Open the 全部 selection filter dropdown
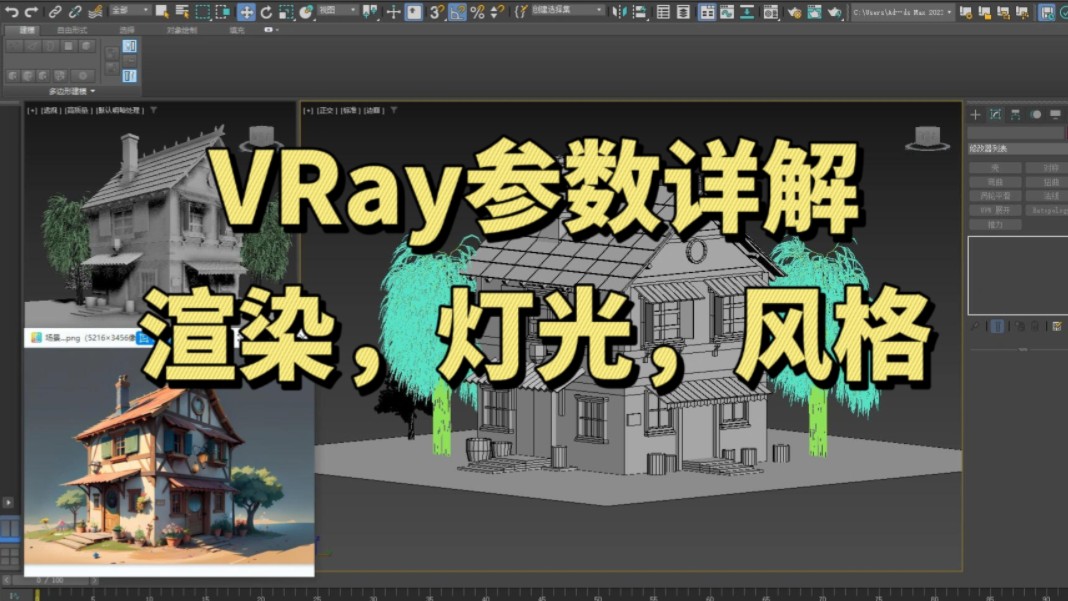Screen dimensions: 1068x601 [x=130, y=11]
